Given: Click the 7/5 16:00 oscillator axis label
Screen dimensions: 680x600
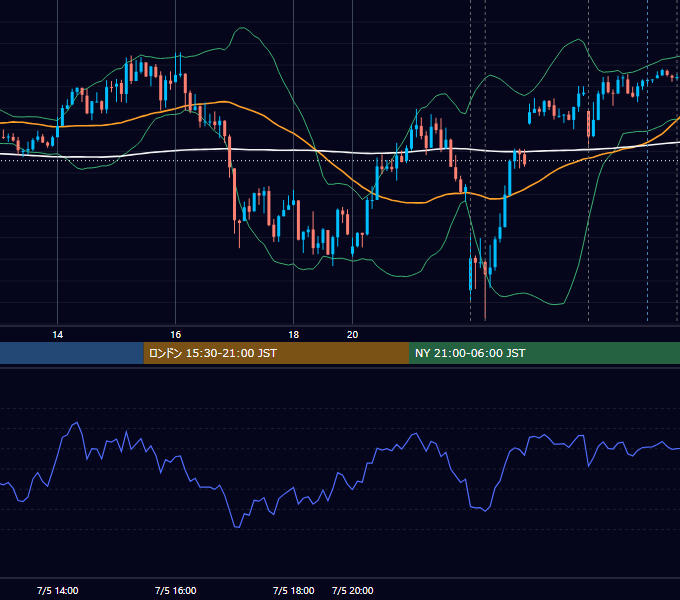Looking at the screenshot, I should point(176,590).
